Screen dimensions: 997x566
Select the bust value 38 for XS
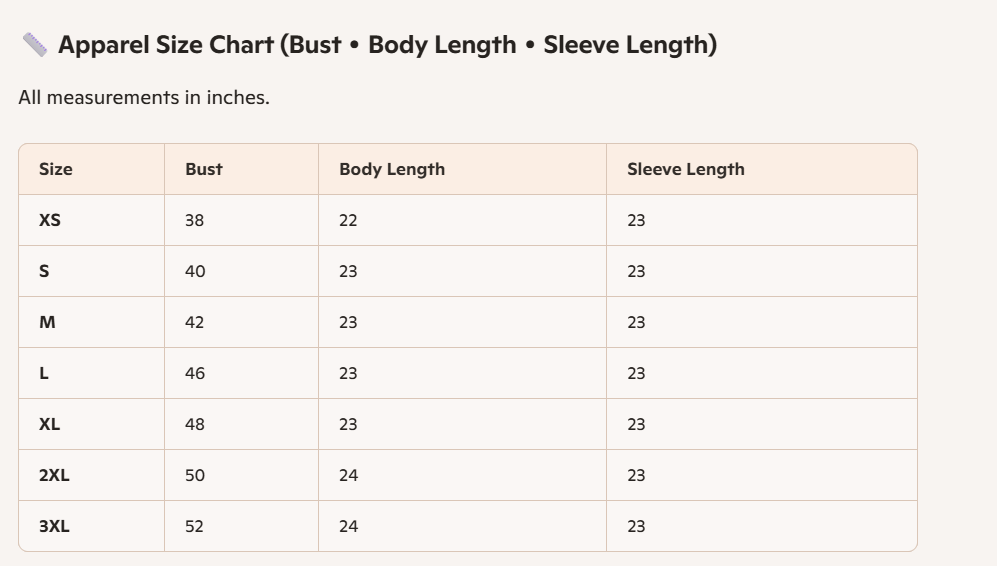coord(195,220)
